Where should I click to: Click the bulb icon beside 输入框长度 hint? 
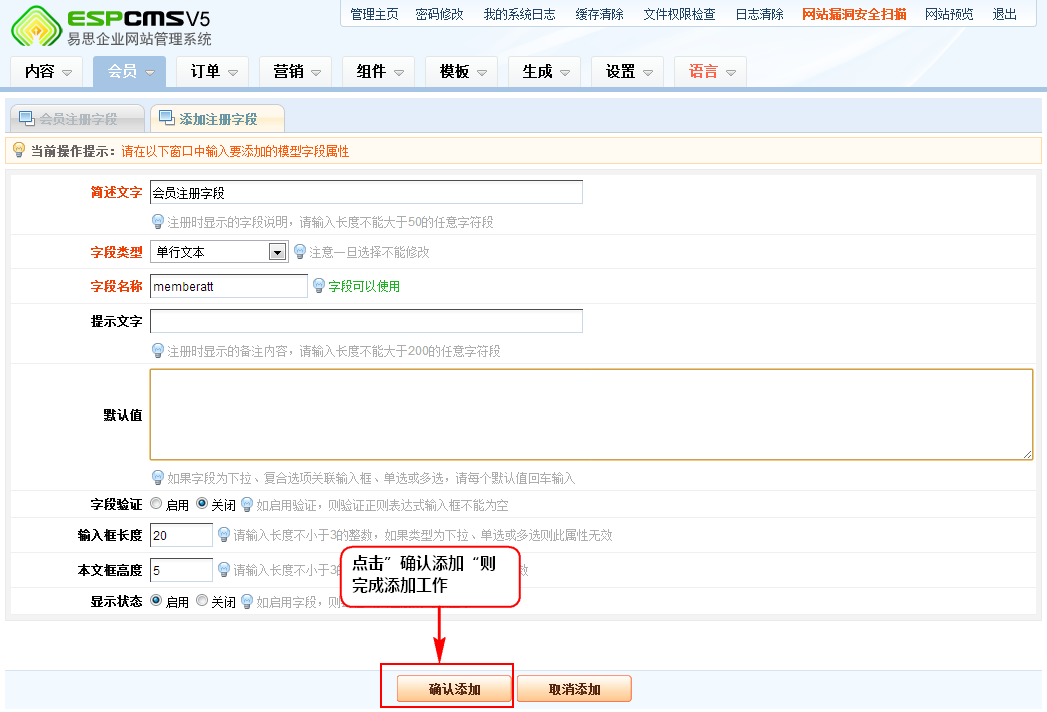(224, 535)
